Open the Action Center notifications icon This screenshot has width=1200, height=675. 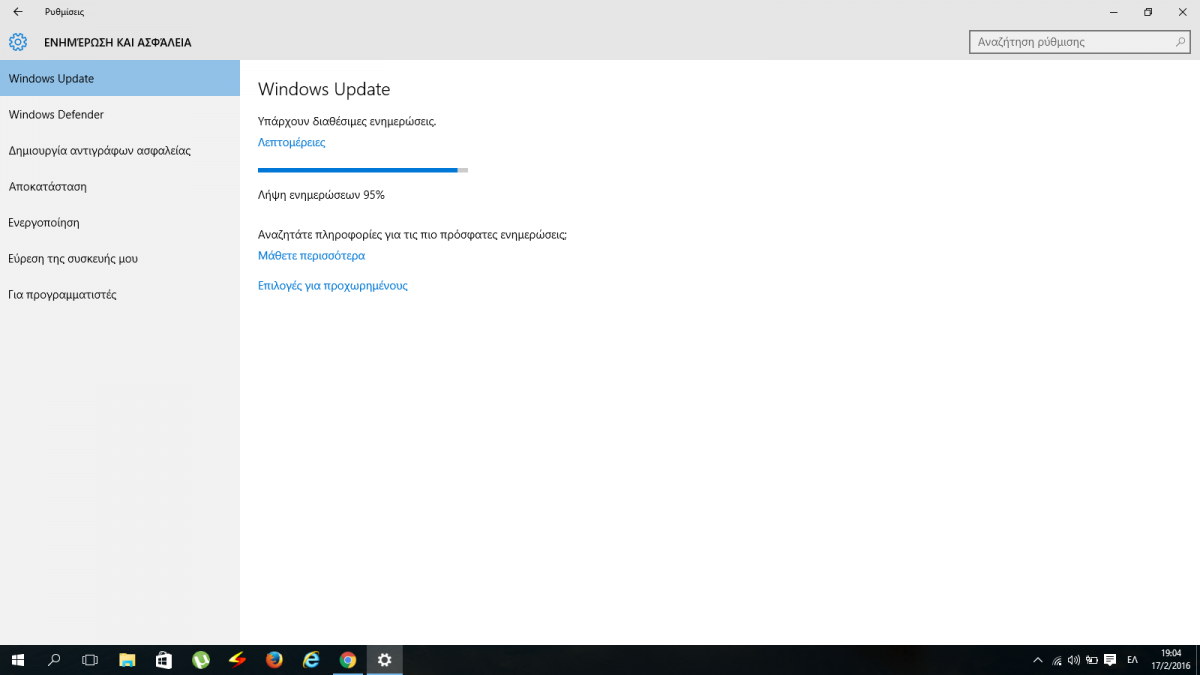[1109, 660]
